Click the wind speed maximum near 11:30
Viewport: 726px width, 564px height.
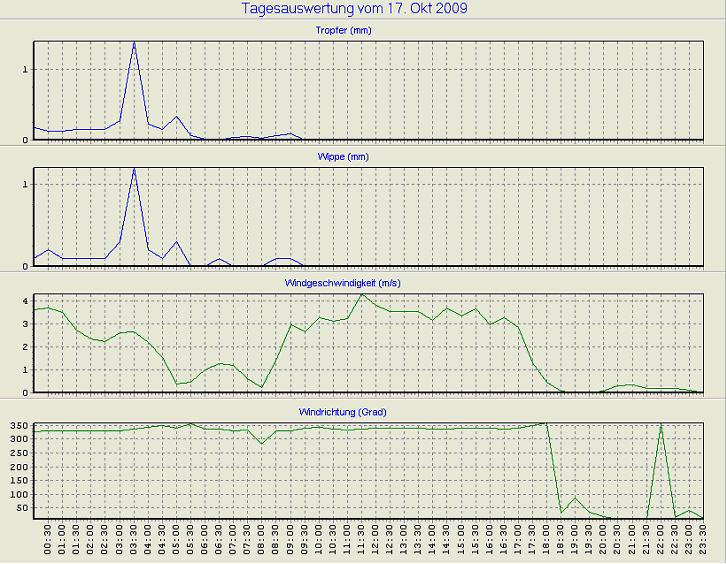362,294
